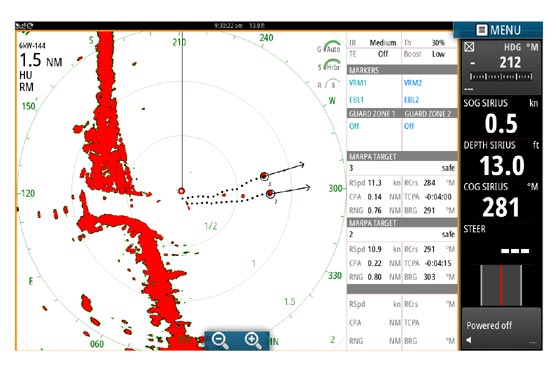Click the 1.5 NM range readout

[x=41, y=60]
